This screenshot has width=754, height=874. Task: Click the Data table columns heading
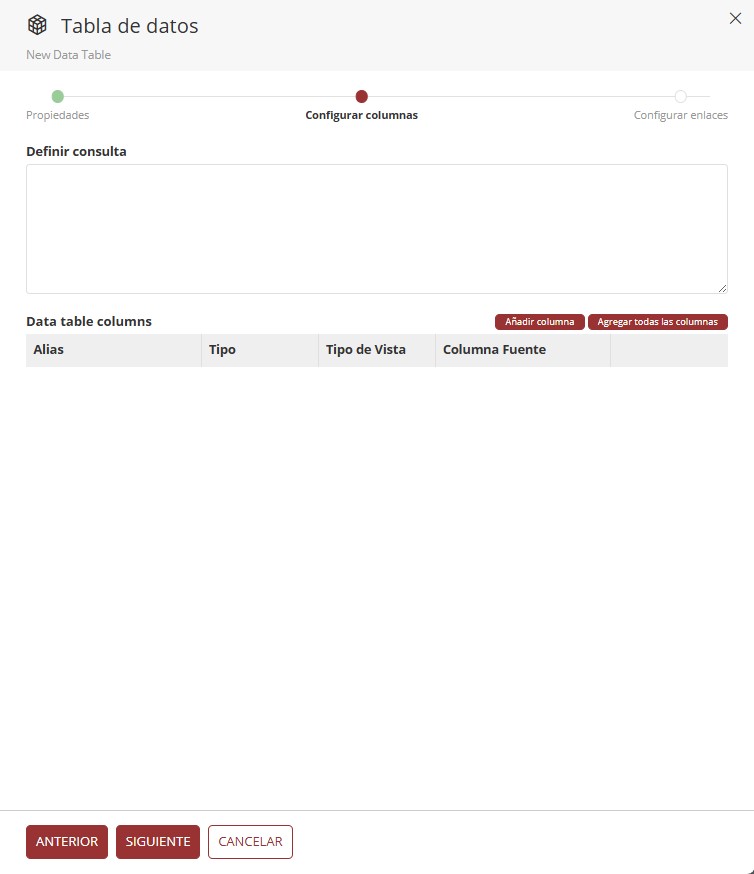point(89,322)
